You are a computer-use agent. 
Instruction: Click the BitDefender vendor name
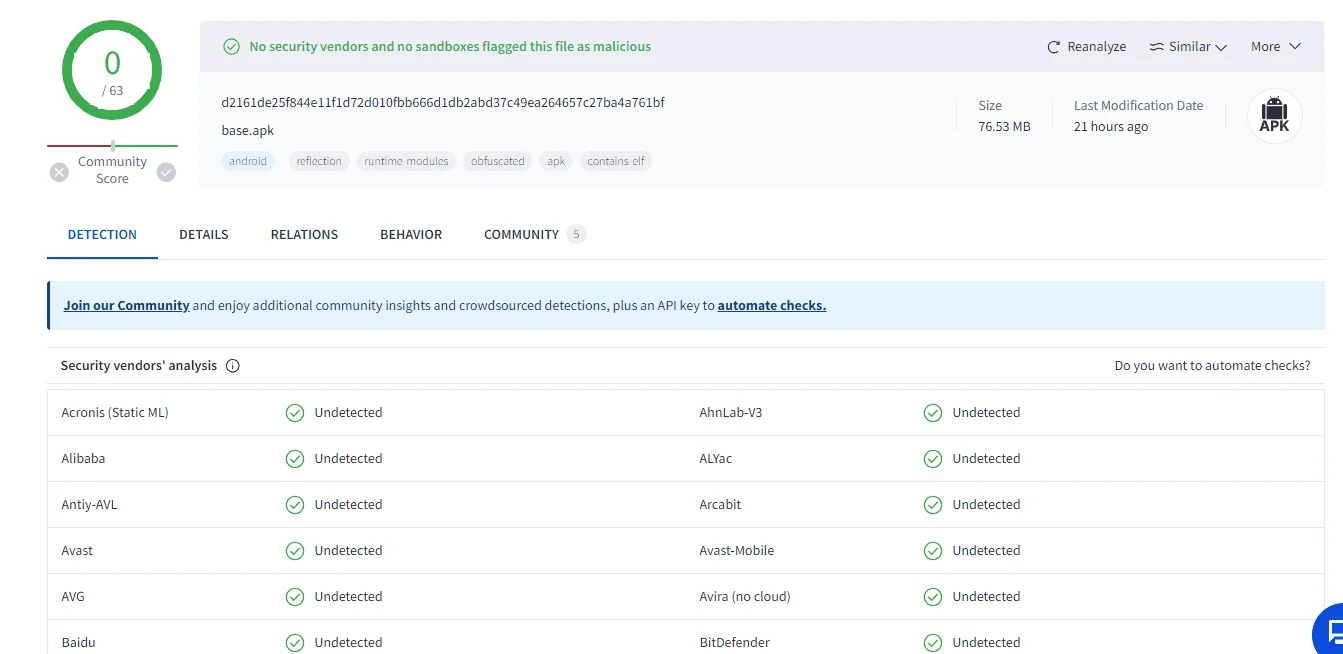click(x=735, y=643)
